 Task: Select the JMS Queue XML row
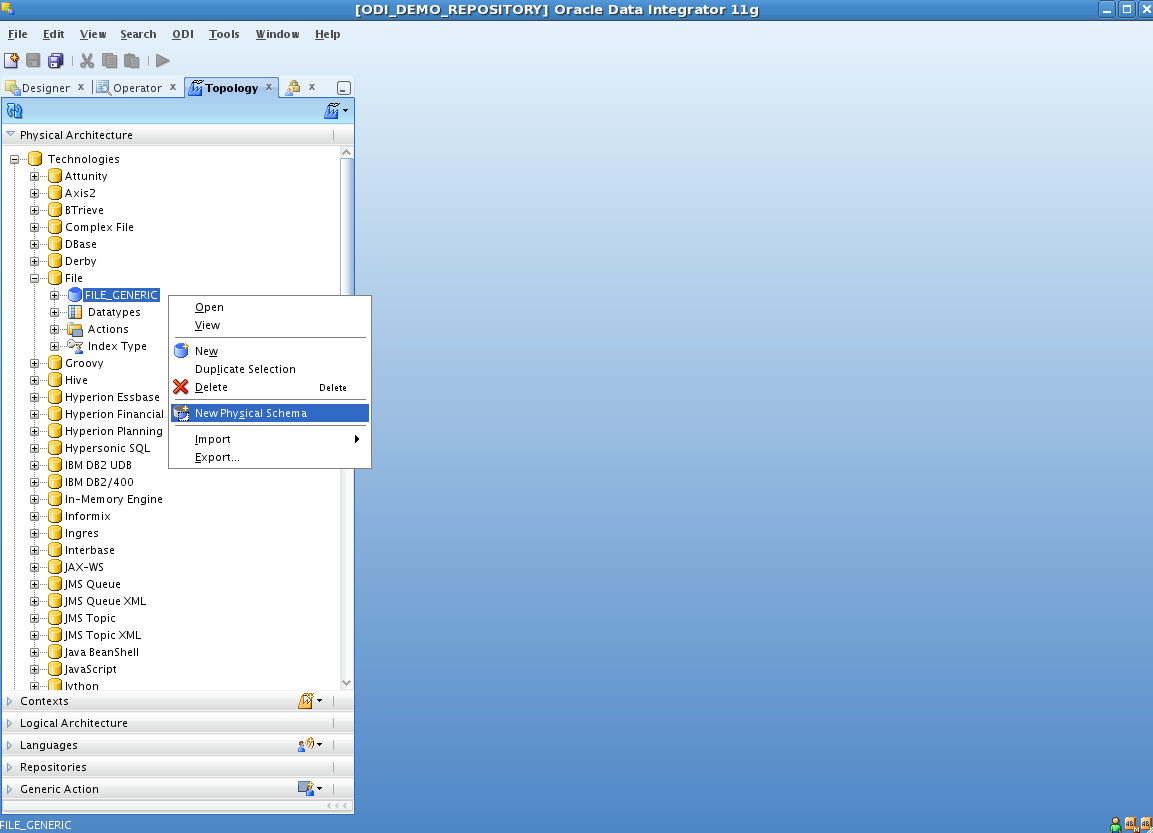[105, 601]
